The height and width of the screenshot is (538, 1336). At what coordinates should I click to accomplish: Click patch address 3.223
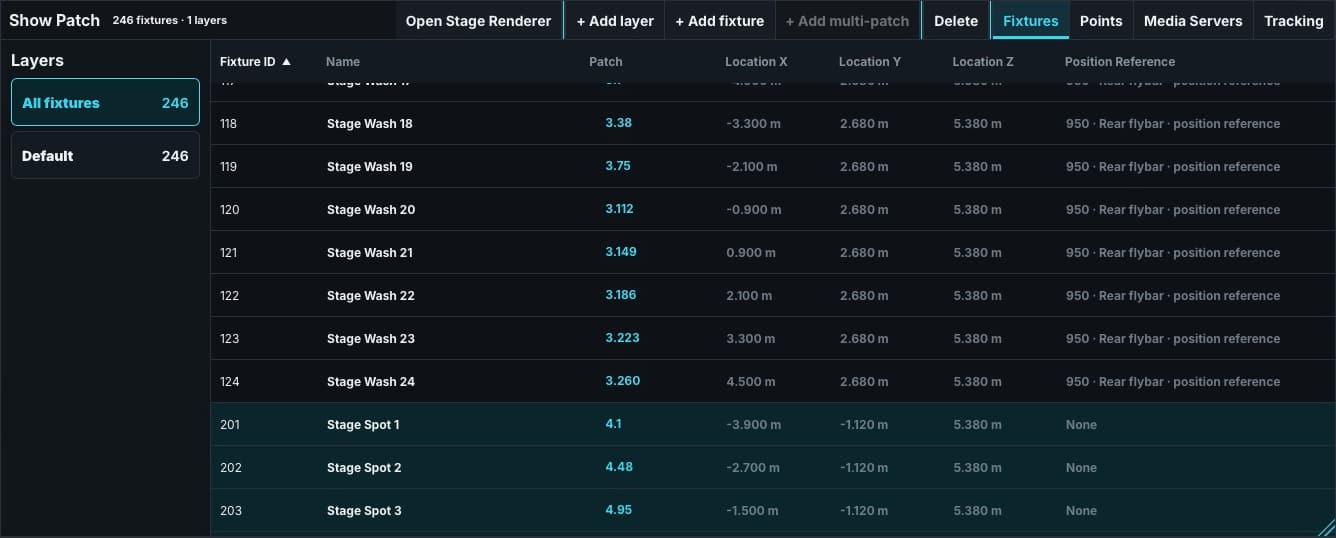(x=622, y=338)
